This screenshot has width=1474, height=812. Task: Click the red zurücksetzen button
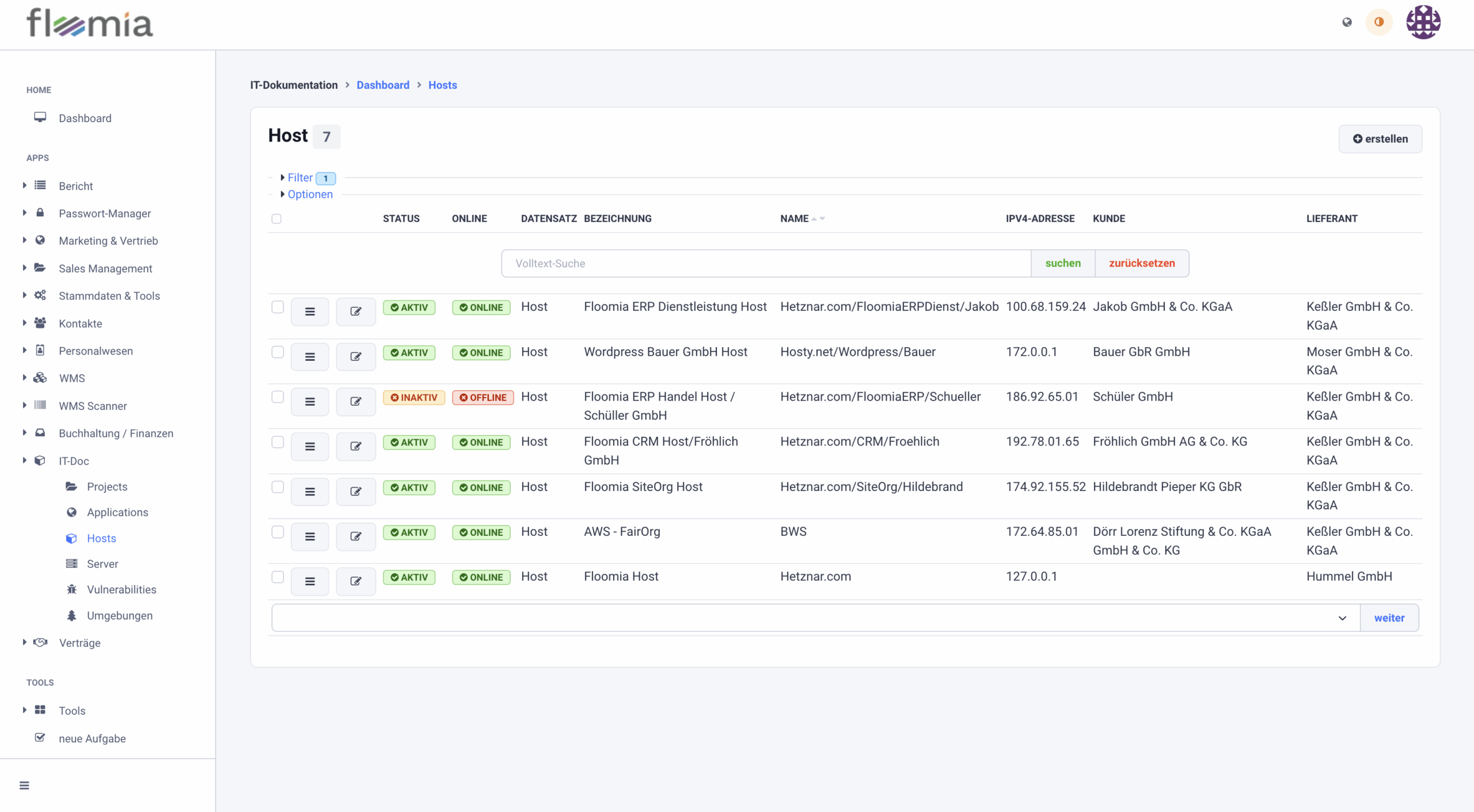pos(1142,264)
